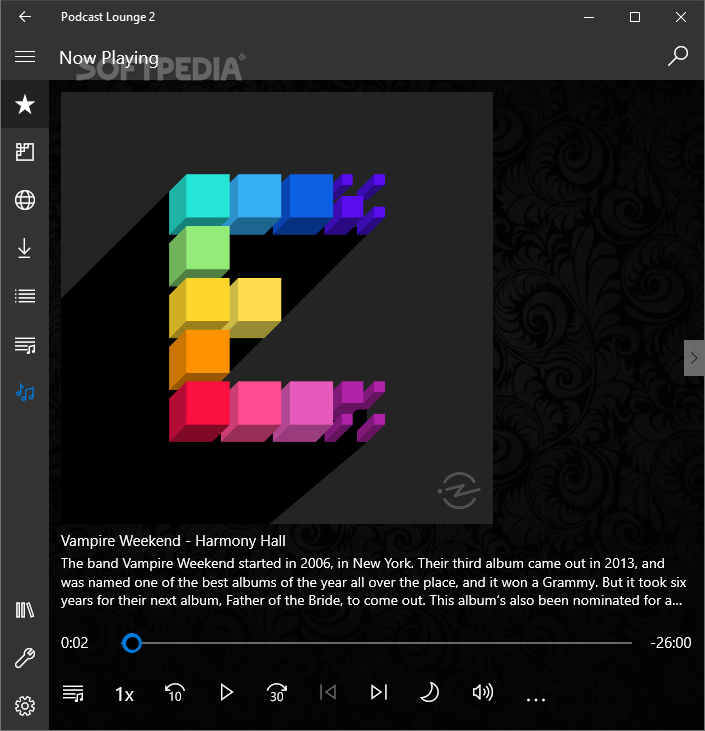Rewind 10 seconds
The width and height of the screenshot is (705, 731).
175,693
